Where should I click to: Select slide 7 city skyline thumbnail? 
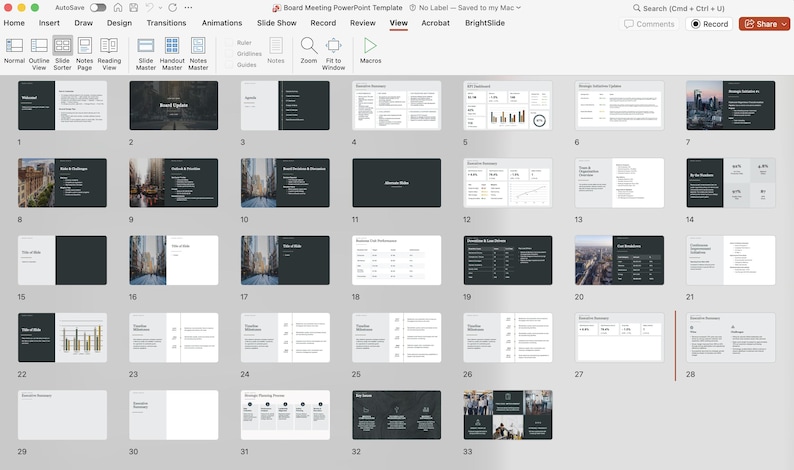[x=731, y=105]
